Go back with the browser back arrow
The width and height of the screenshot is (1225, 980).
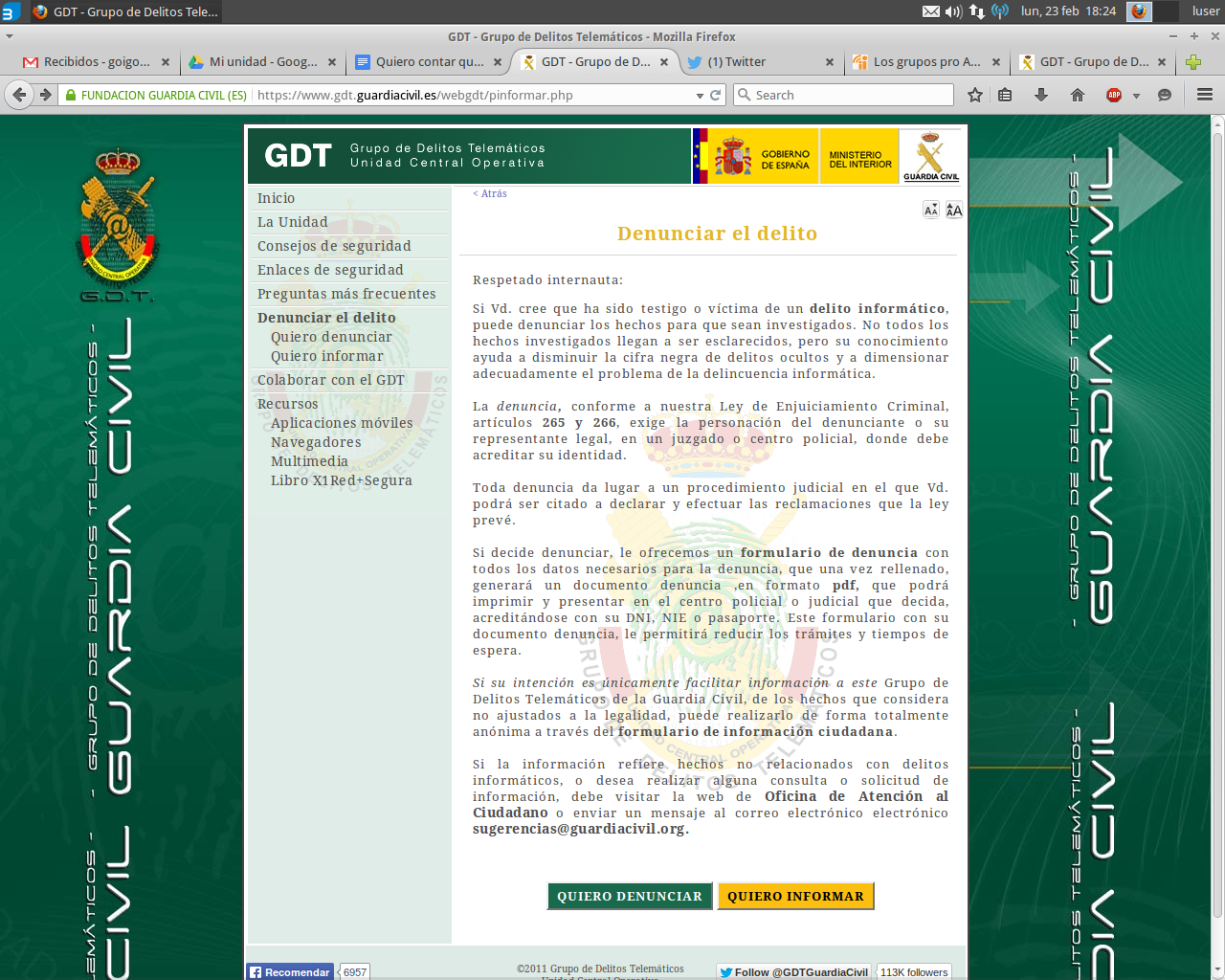[x=18, y=95]
